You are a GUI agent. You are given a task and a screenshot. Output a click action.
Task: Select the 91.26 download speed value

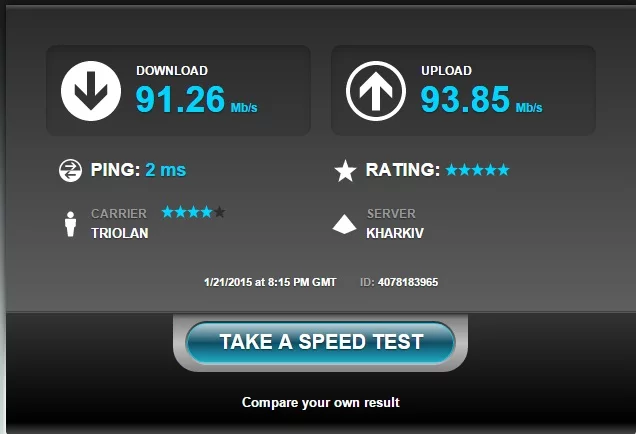click(180, 99)
